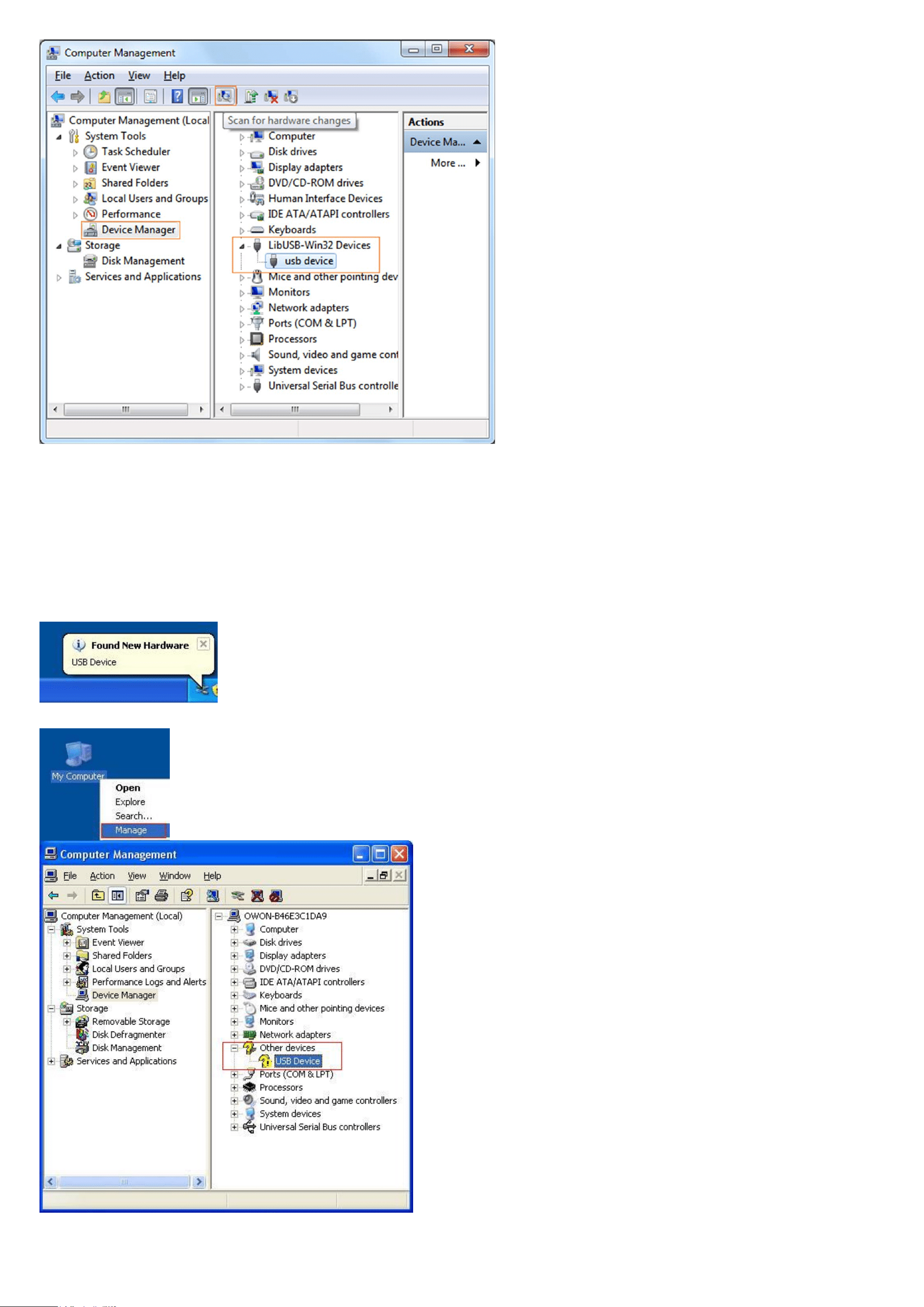Select Event Viewer in the Windows 7 console tree
This screenshot has width=924, height=1307.
(x=130, y=167)
